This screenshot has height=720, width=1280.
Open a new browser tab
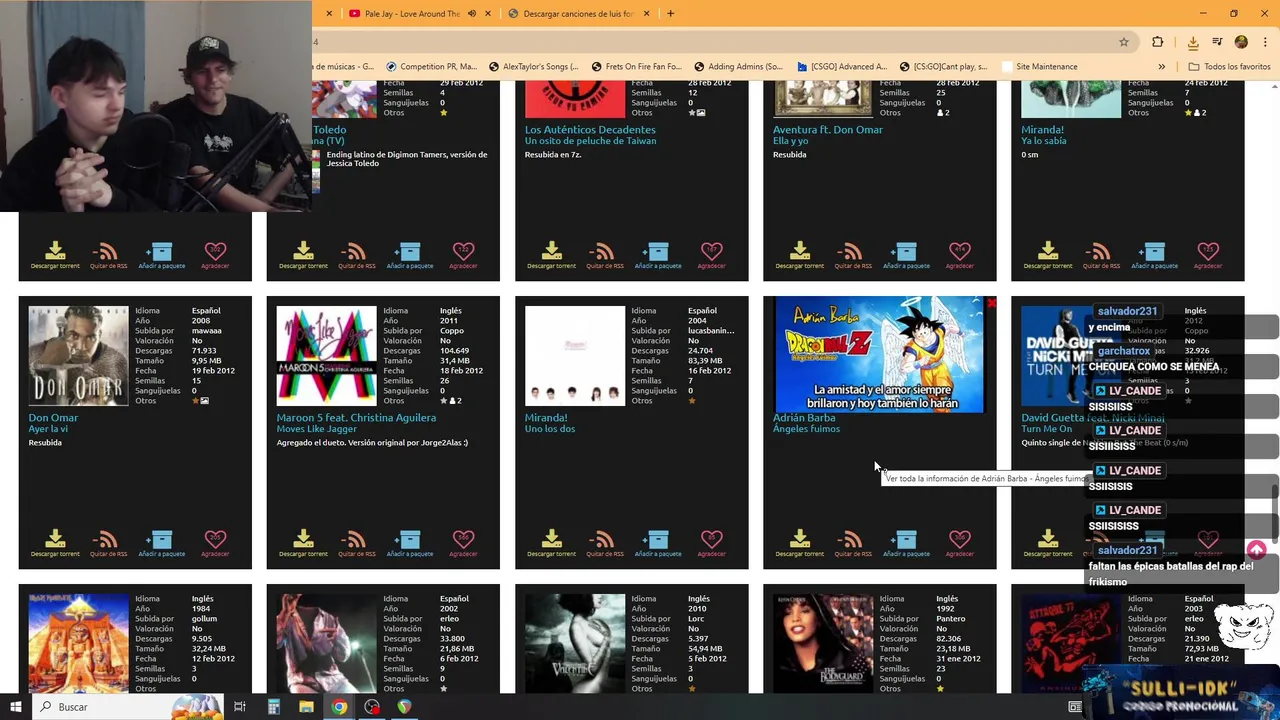point(670,14)
